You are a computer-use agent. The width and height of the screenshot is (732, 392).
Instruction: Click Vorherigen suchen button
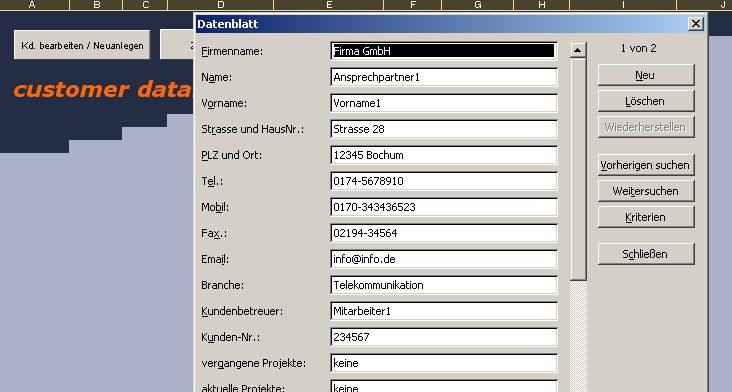coord(646,165)
